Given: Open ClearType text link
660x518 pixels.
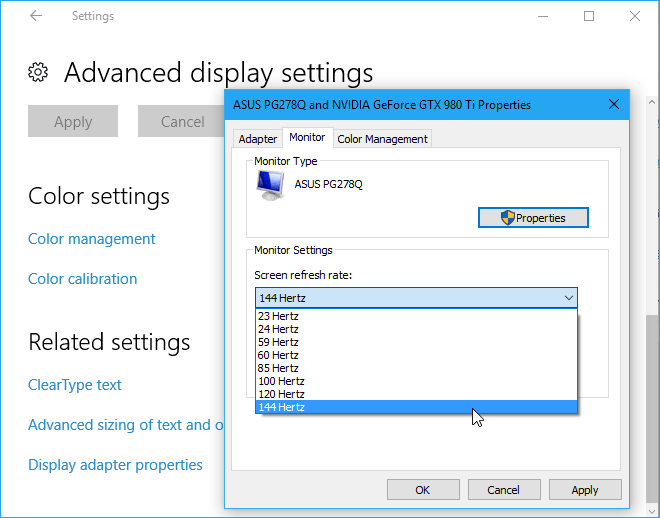Looking at the screenshot, I should click(x=75, y=385).
